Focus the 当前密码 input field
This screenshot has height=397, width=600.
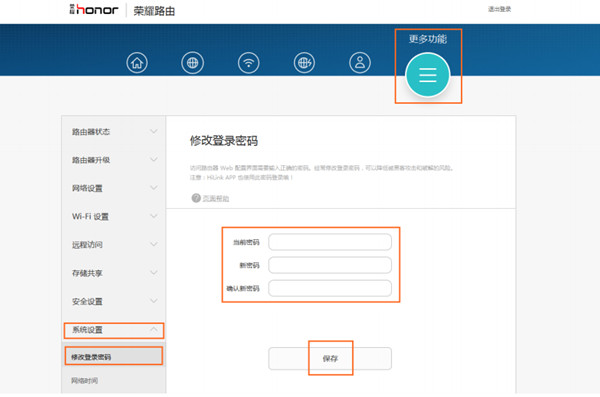point(330,242)
